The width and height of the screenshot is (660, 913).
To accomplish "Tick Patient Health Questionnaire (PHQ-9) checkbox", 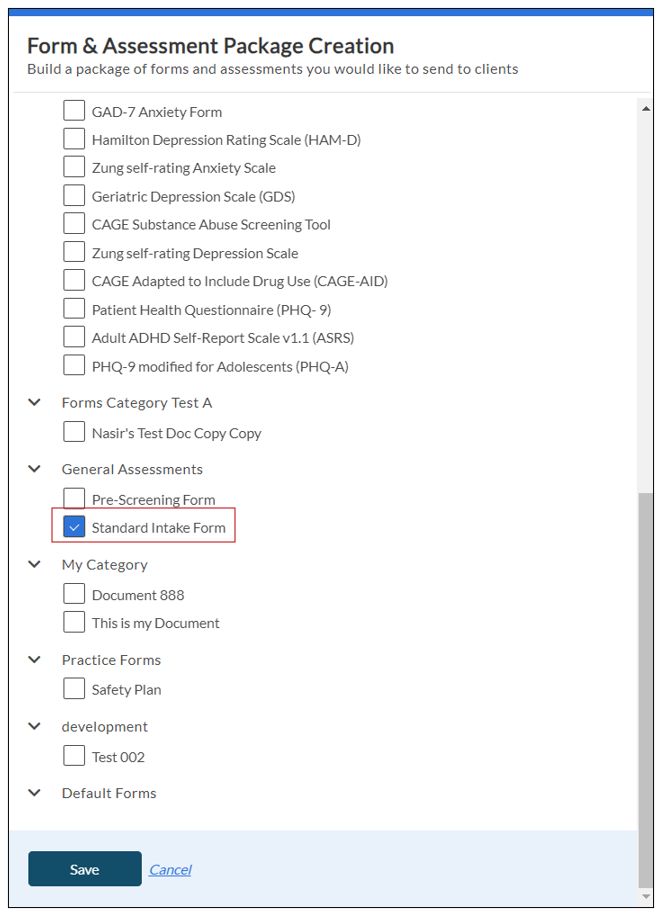I will (x=74, y=308).
